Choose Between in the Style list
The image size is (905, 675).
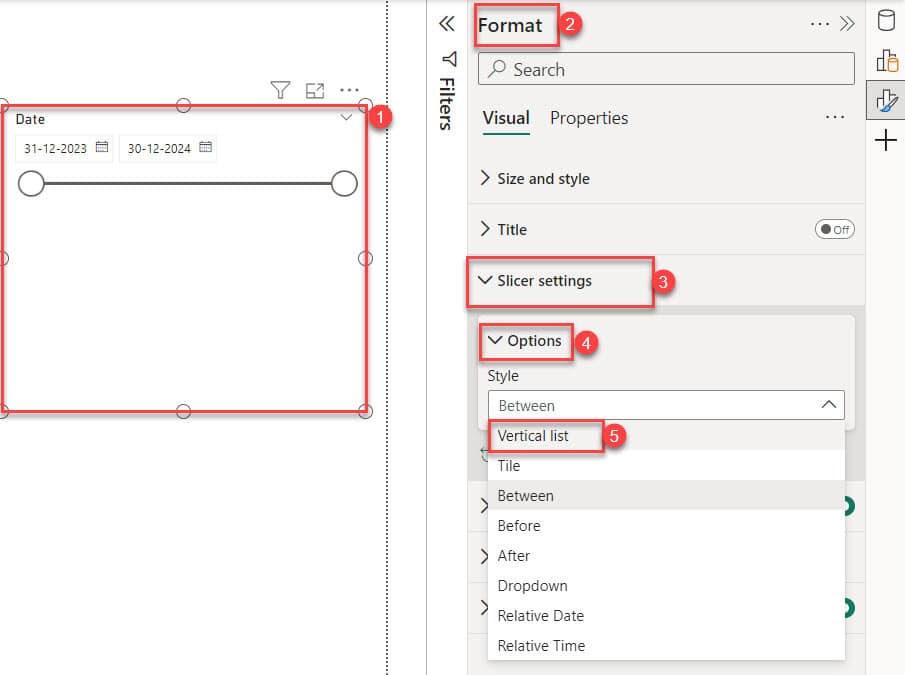tap(666, 496)
